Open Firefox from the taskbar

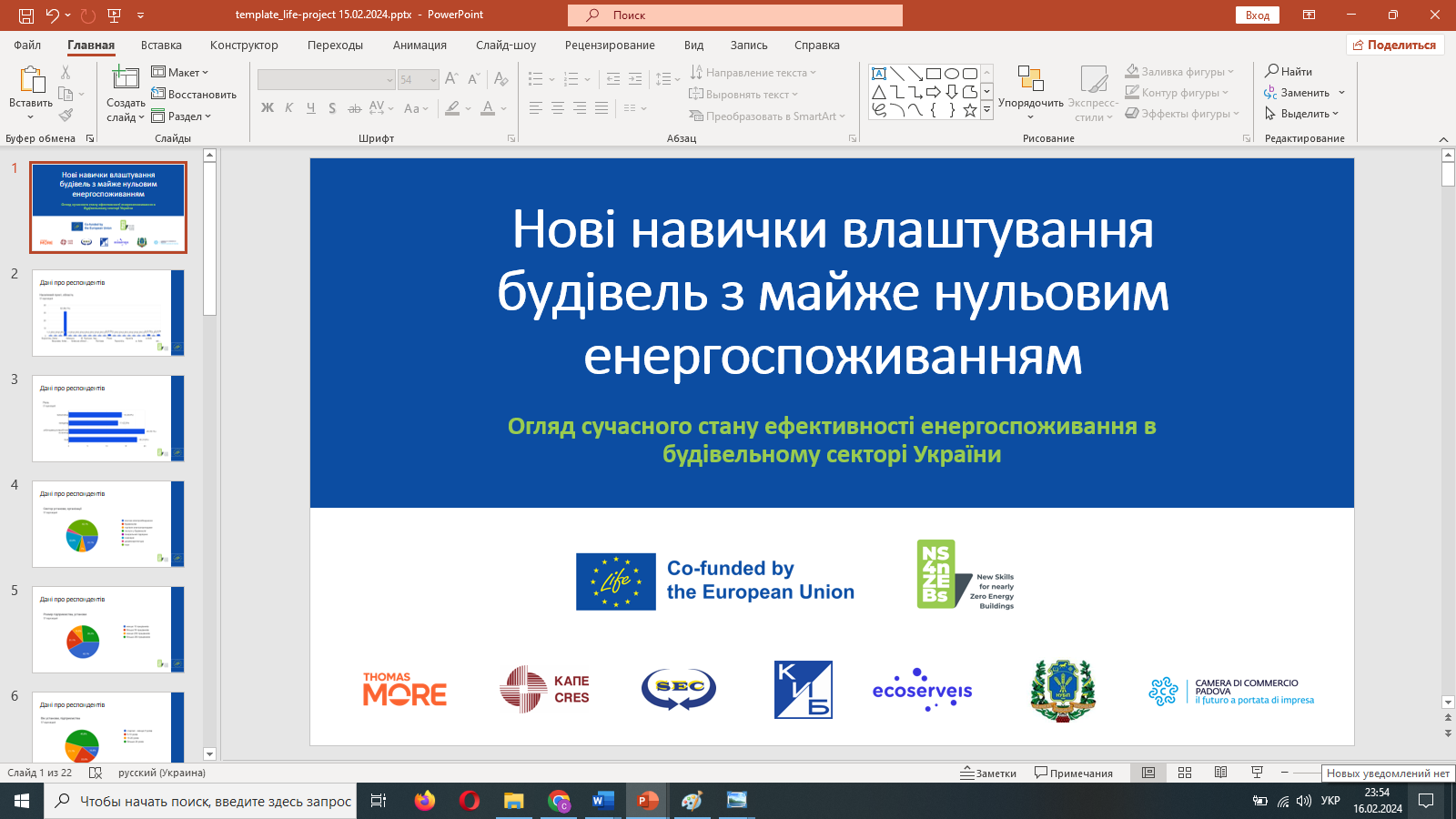pos(424,801)
